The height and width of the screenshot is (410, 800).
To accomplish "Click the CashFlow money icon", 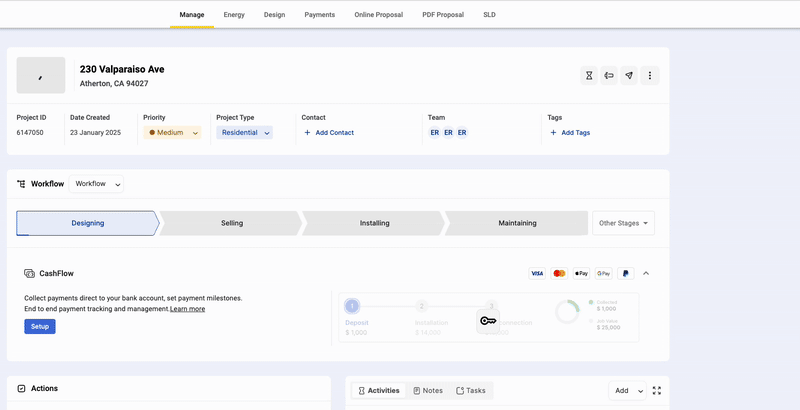I will coord(30,273).
